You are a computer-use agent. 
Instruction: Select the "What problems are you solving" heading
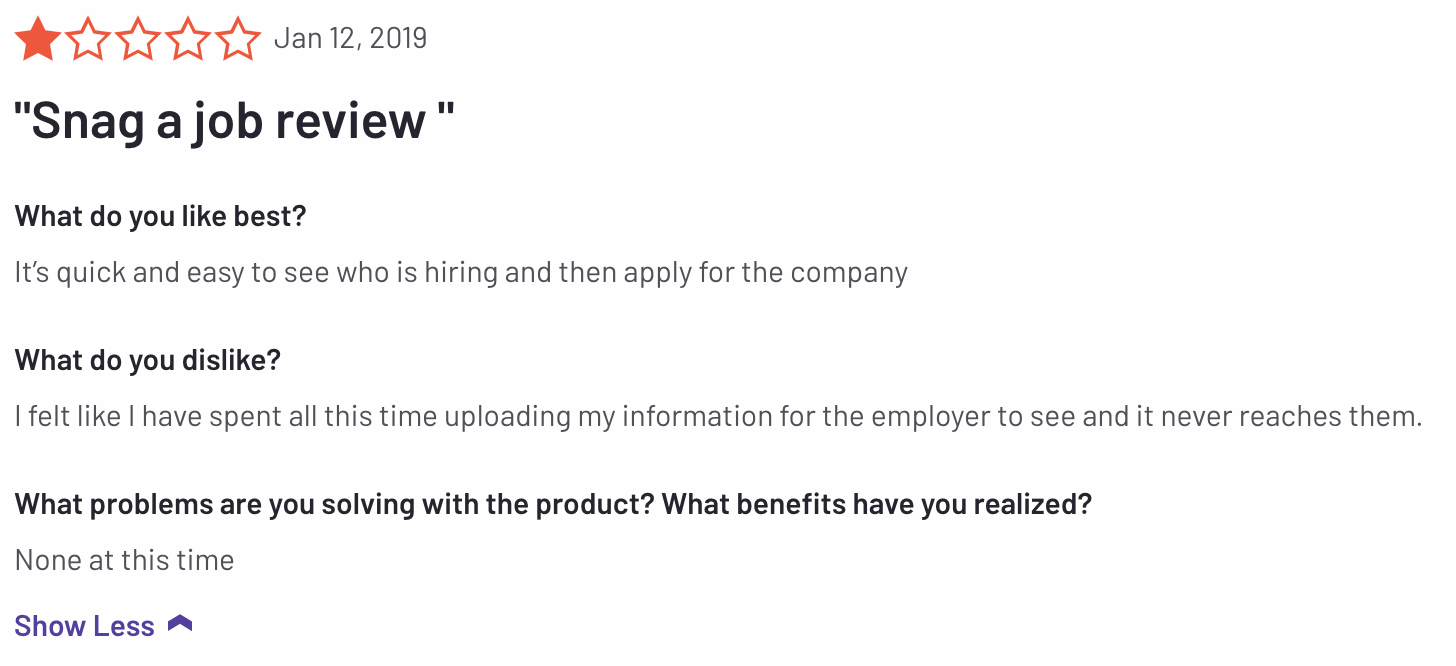(553, 504)
